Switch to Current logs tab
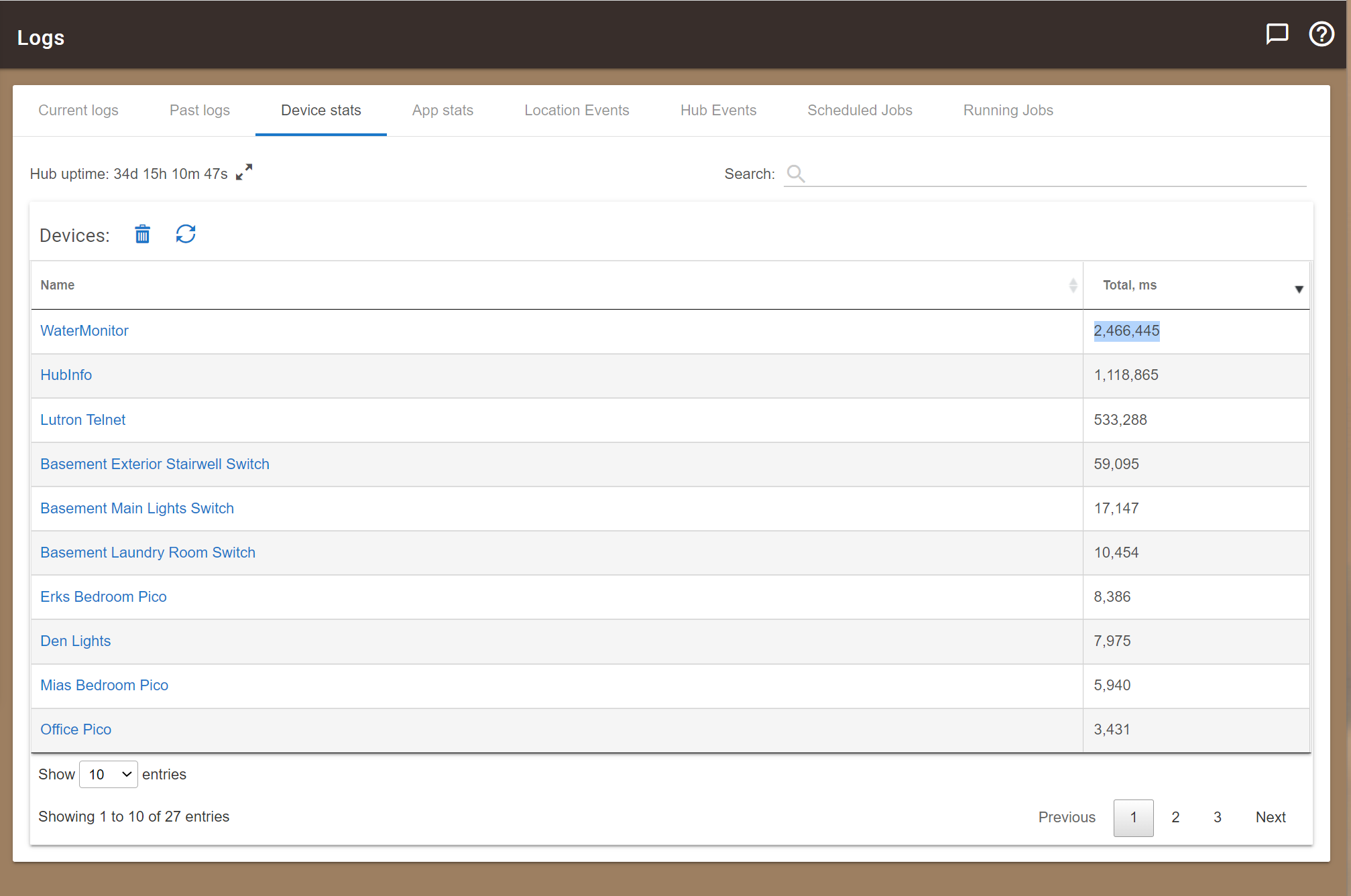 [x=78, y=111]
